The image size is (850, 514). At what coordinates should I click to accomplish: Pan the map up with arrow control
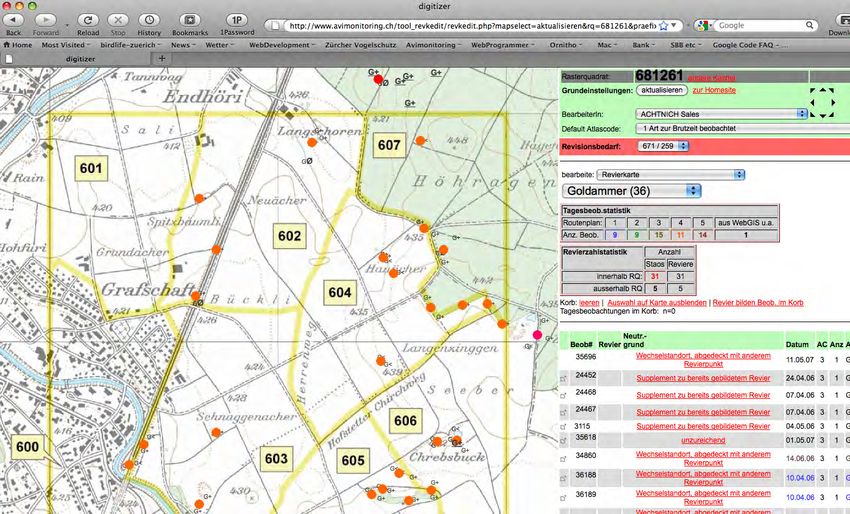821,91
